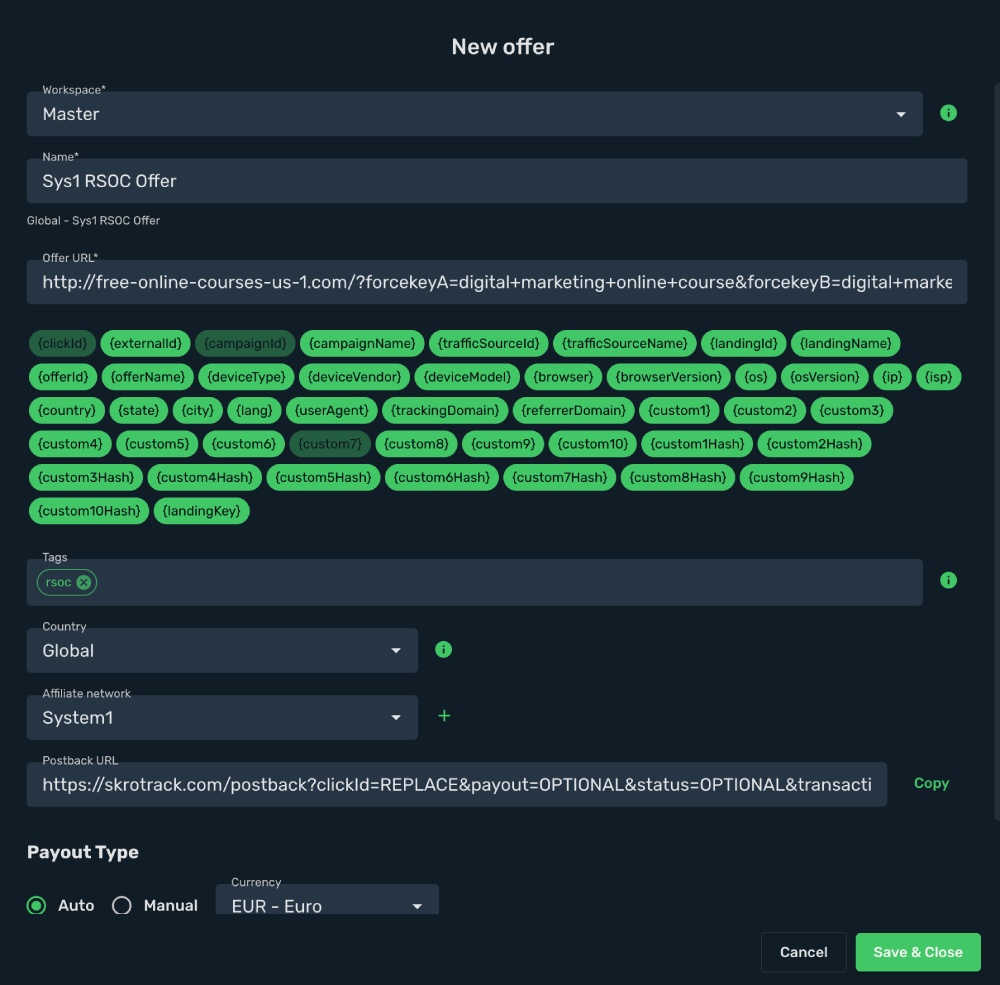
Task: Insert the {trafficSourceName} token
Action: (x=624, y=343)
